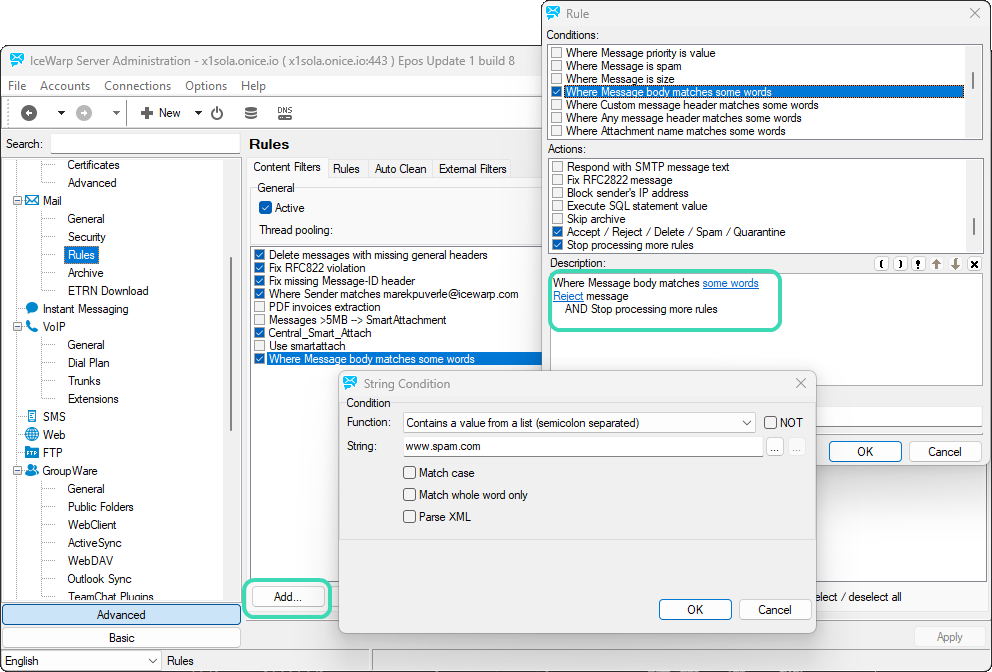This screenshot has height=672, width=992.
Task: Open forward history dropdown arrow
Action: (x=116, y=113)
